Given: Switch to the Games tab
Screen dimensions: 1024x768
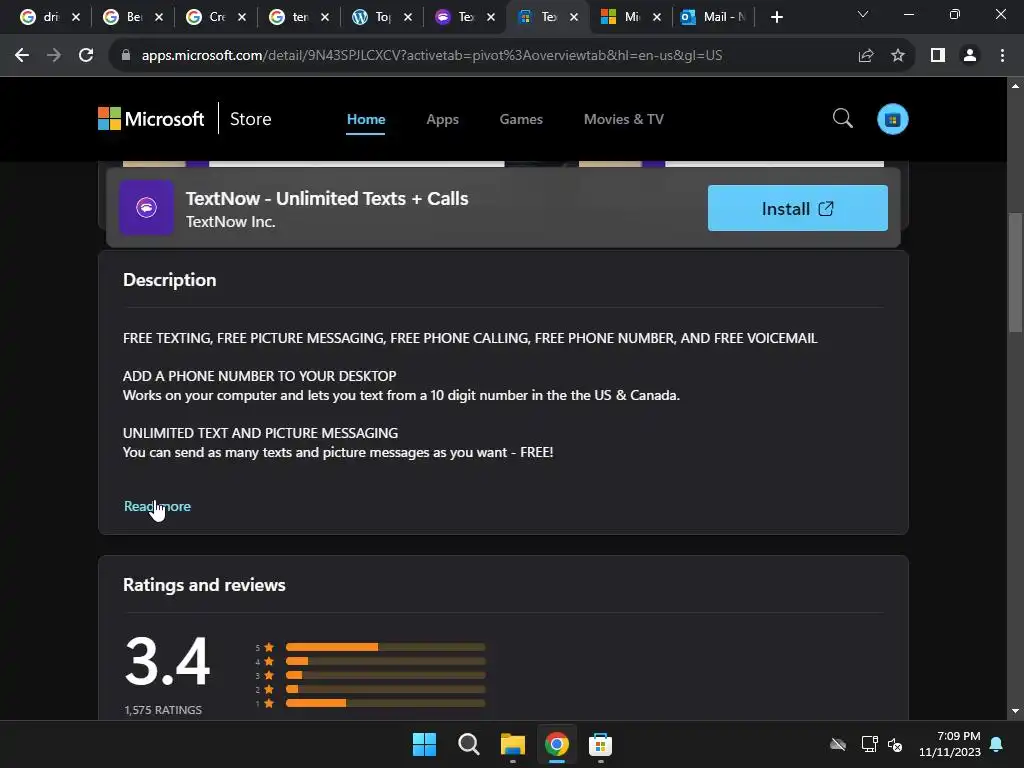Looking at the screenshot, I should [521, 119].
